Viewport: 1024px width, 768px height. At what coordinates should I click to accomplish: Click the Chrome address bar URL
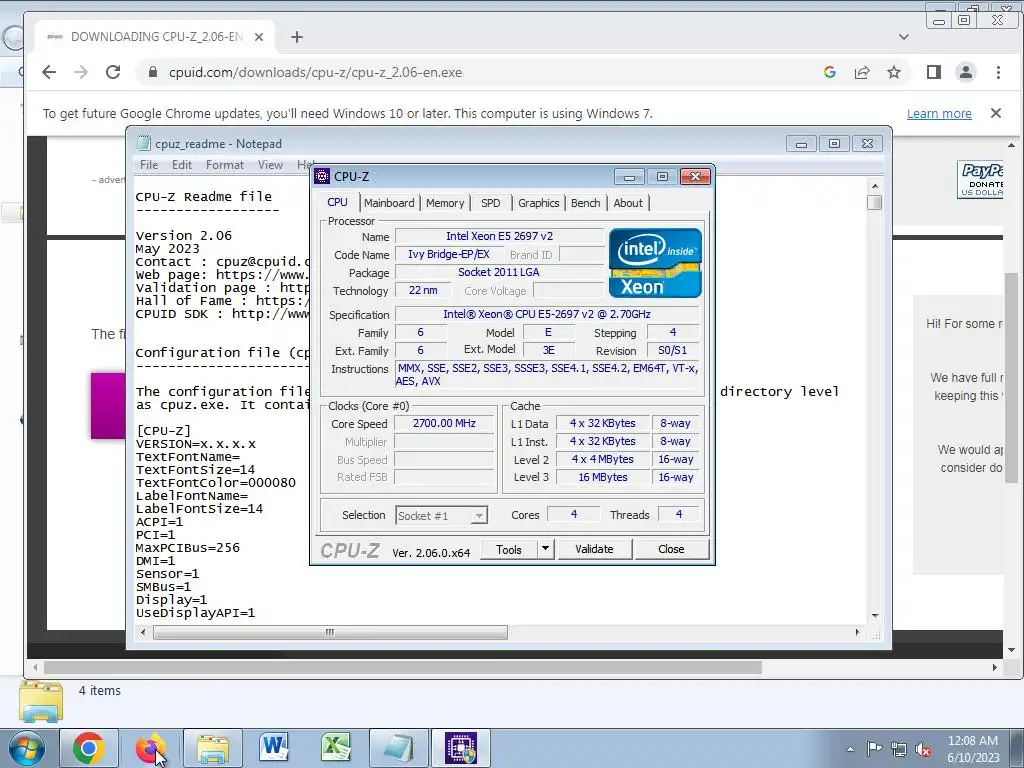[315, 72]
